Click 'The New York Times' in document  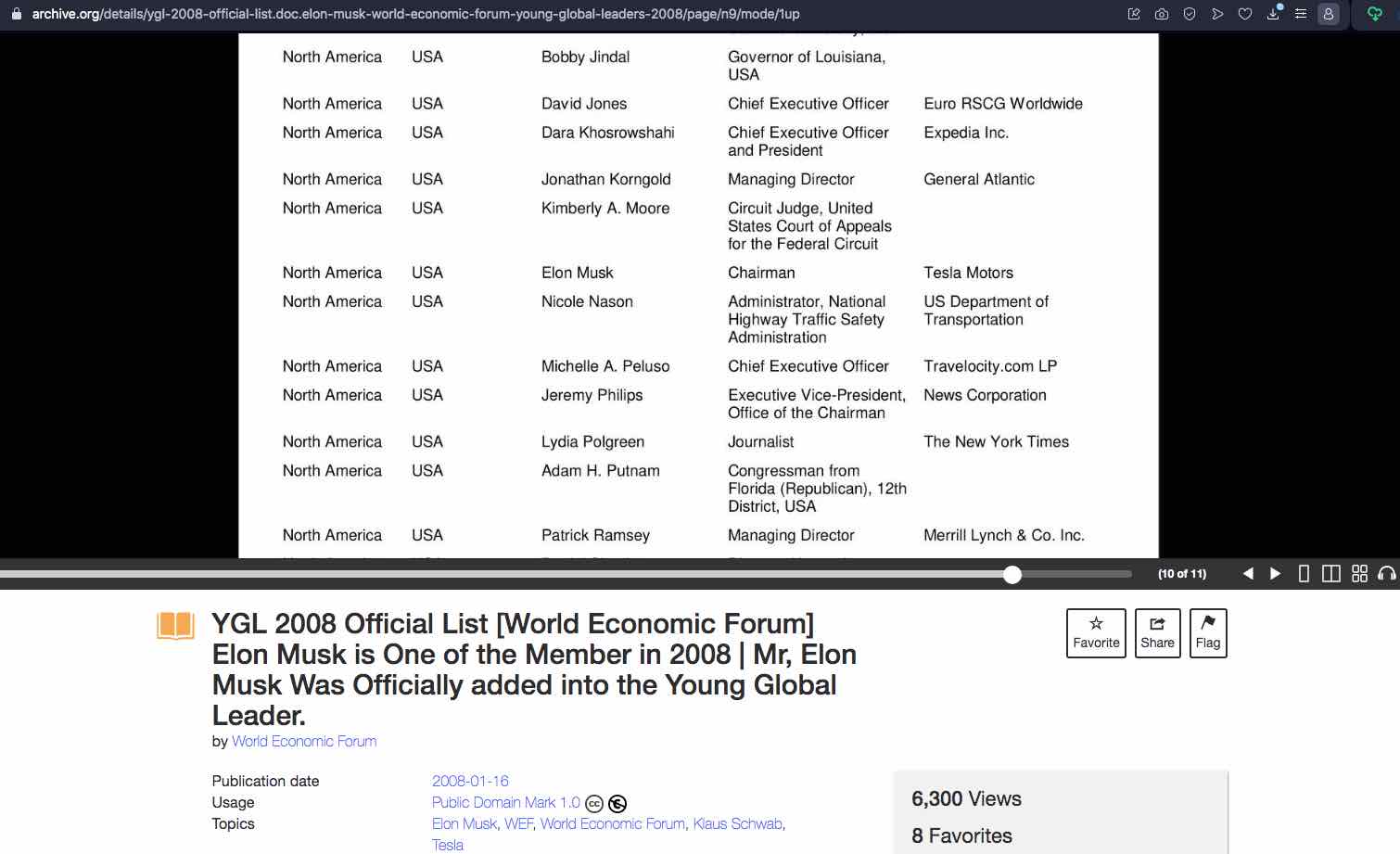click(997, 441)
